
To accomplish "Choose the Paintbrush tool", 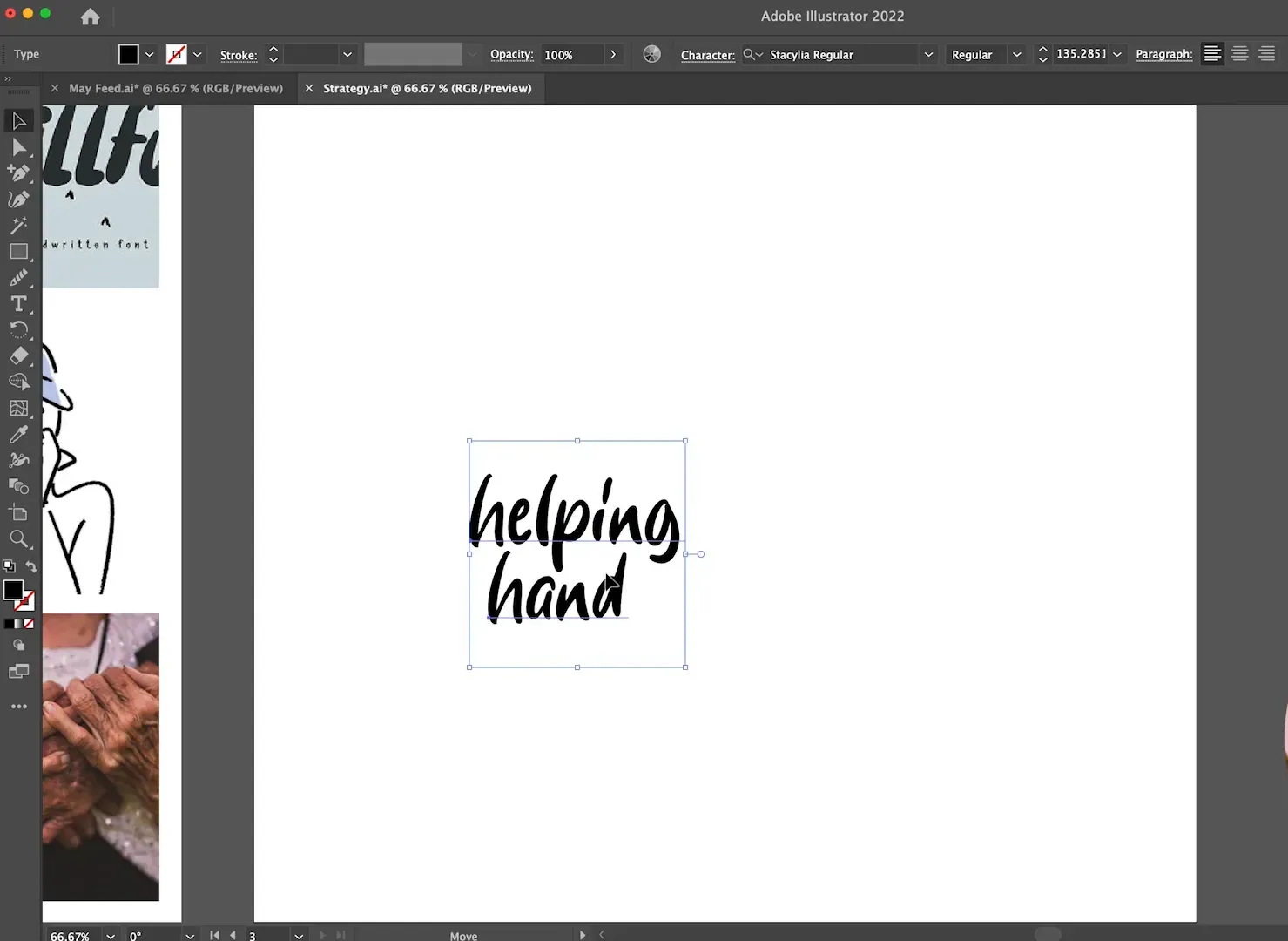I will point(19,277).
